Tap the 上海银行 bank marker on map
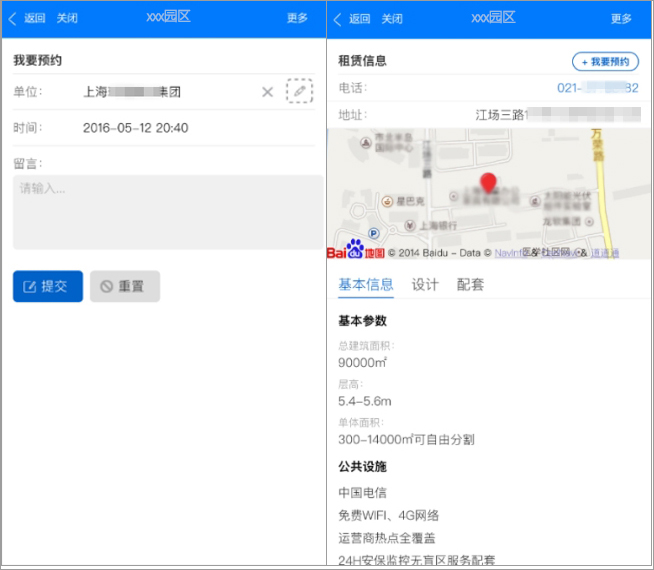654x570 pixels. 410,226
